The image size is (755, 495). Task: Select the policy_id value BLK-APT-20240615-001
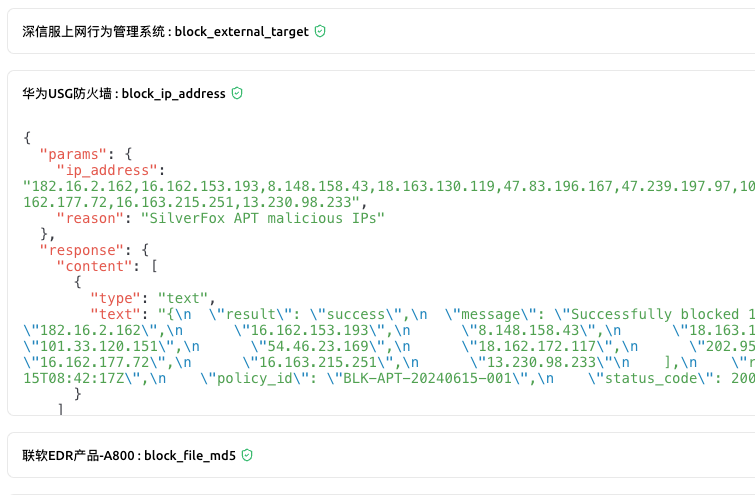428,378
